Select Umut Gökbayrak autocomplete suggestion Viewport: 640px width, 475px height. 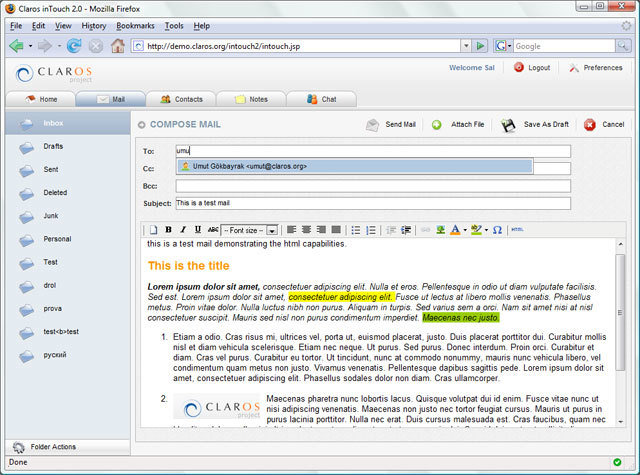pos(355,166)
